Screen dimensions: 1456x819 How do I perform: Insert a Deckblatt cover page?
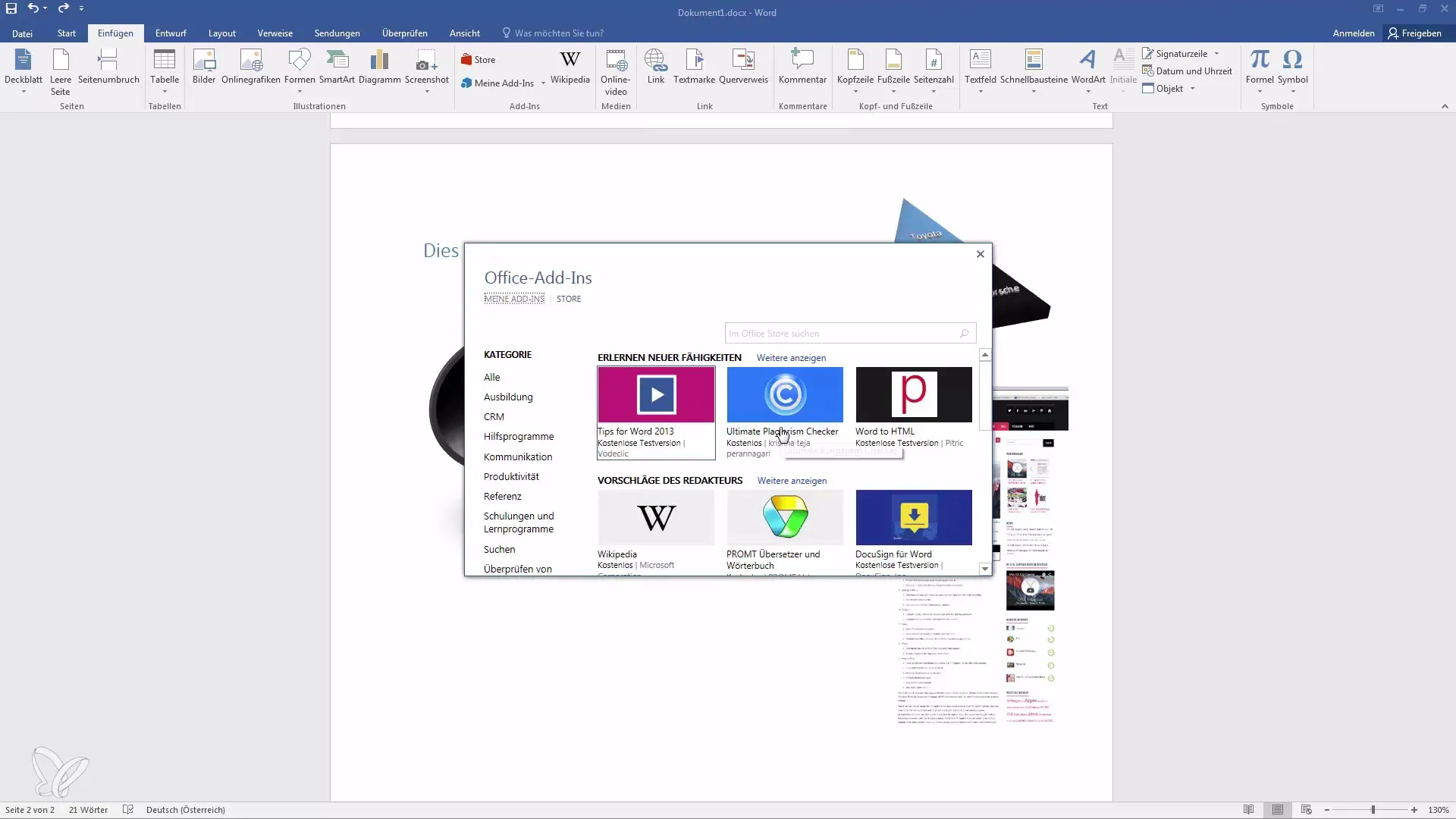coord(24,71)
